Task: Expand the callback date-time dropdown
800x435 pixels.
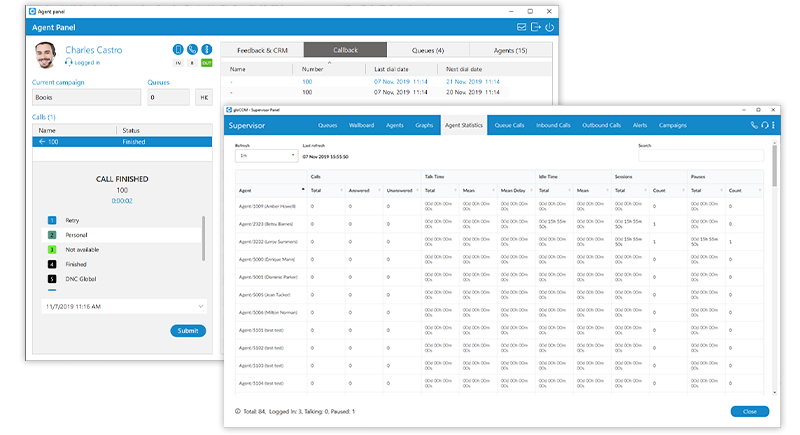Action: coord(201,306)
